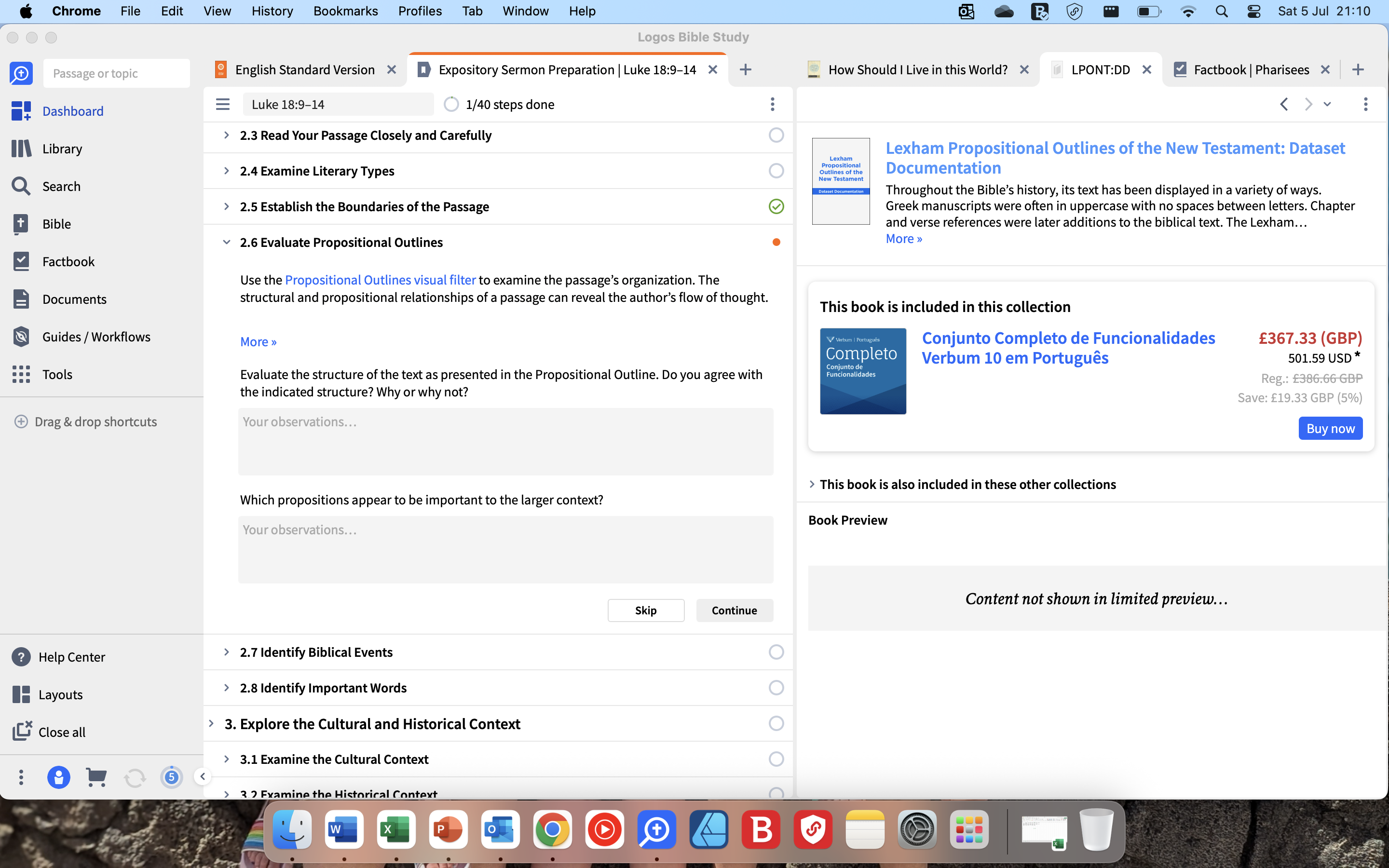Click the Continue button
The width and height of the screenshot is (1389, 868).
[x=734, y=610]
